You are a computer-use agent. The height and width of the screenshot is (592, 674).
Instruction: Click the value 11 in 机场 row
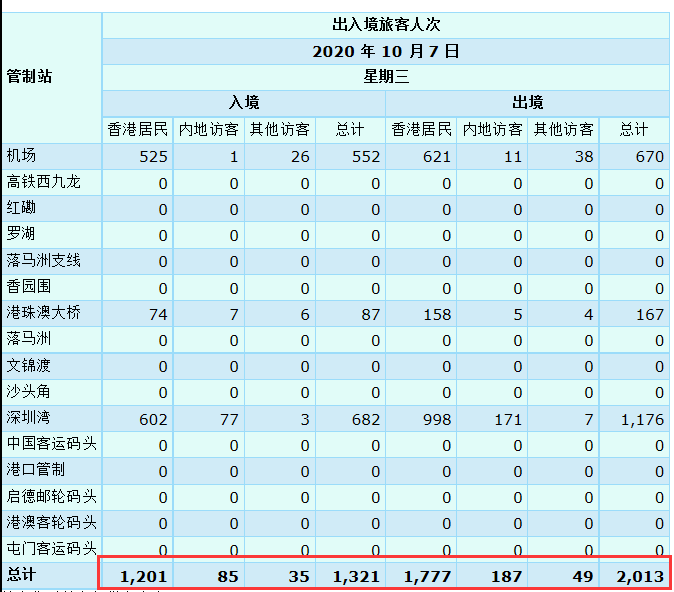[513, 157]
